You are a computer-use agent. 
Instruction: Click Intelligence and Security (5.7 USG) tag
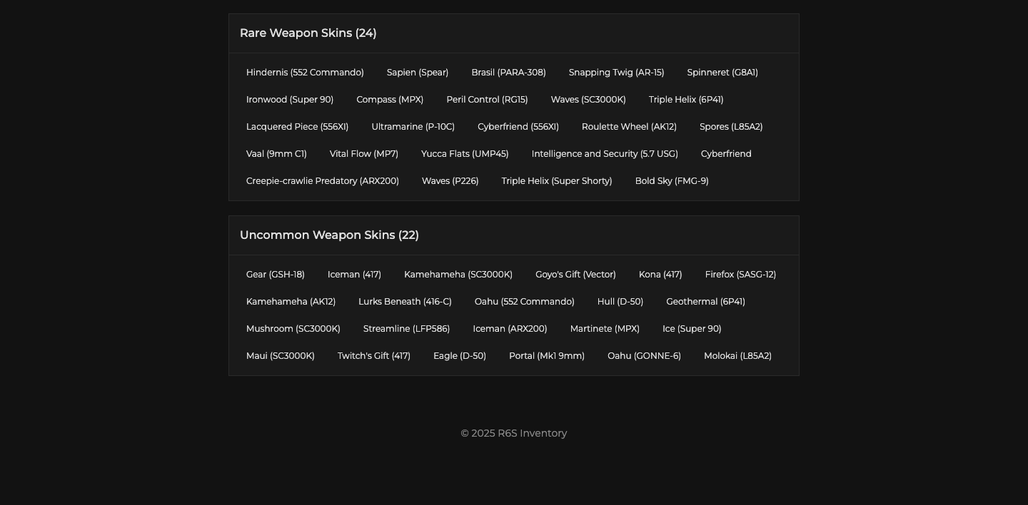[x=605, y=154]
